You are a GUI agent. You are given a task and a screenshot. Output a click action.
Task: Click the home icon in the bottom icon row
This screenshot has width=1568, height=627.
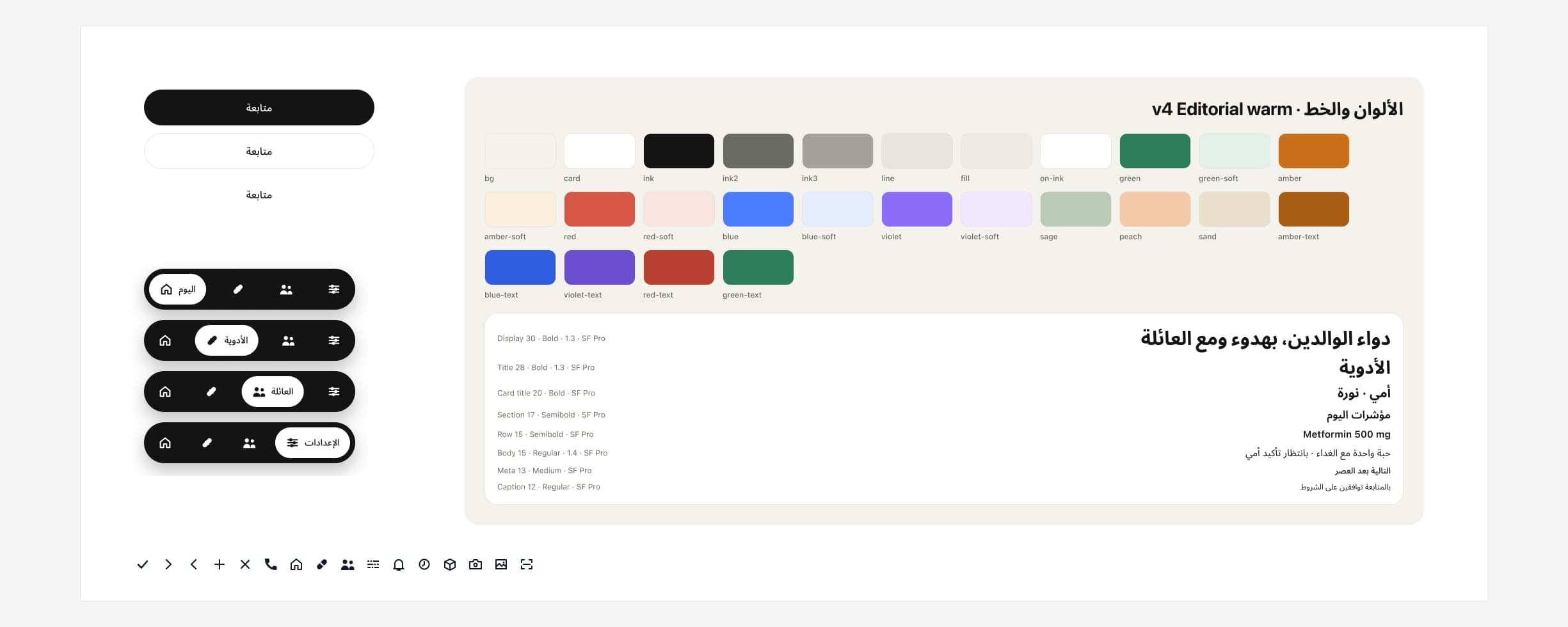[296, 564]
